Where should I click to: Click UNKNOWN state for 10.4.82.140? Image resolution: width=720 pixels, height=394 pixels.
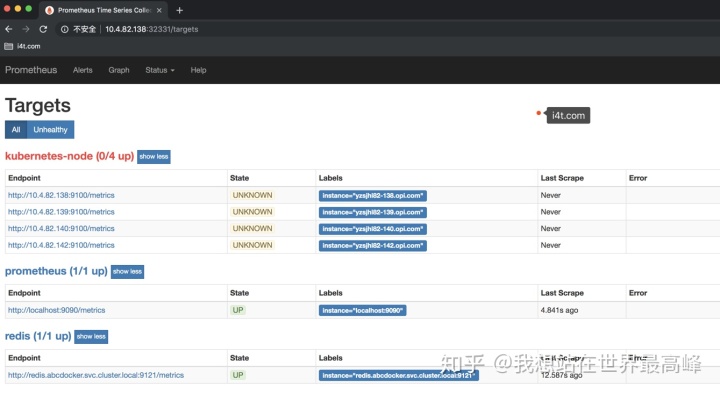pos(253,228)
